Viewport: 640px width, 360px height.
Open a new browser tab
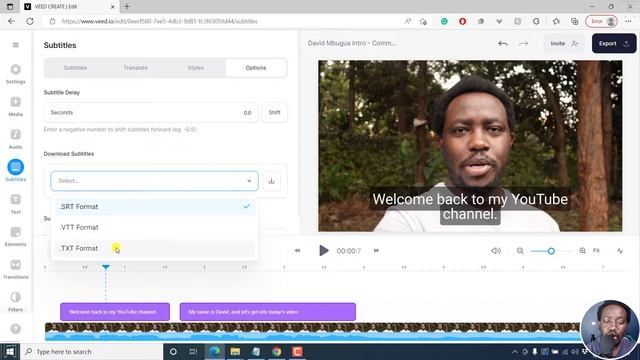pos(127,7)
